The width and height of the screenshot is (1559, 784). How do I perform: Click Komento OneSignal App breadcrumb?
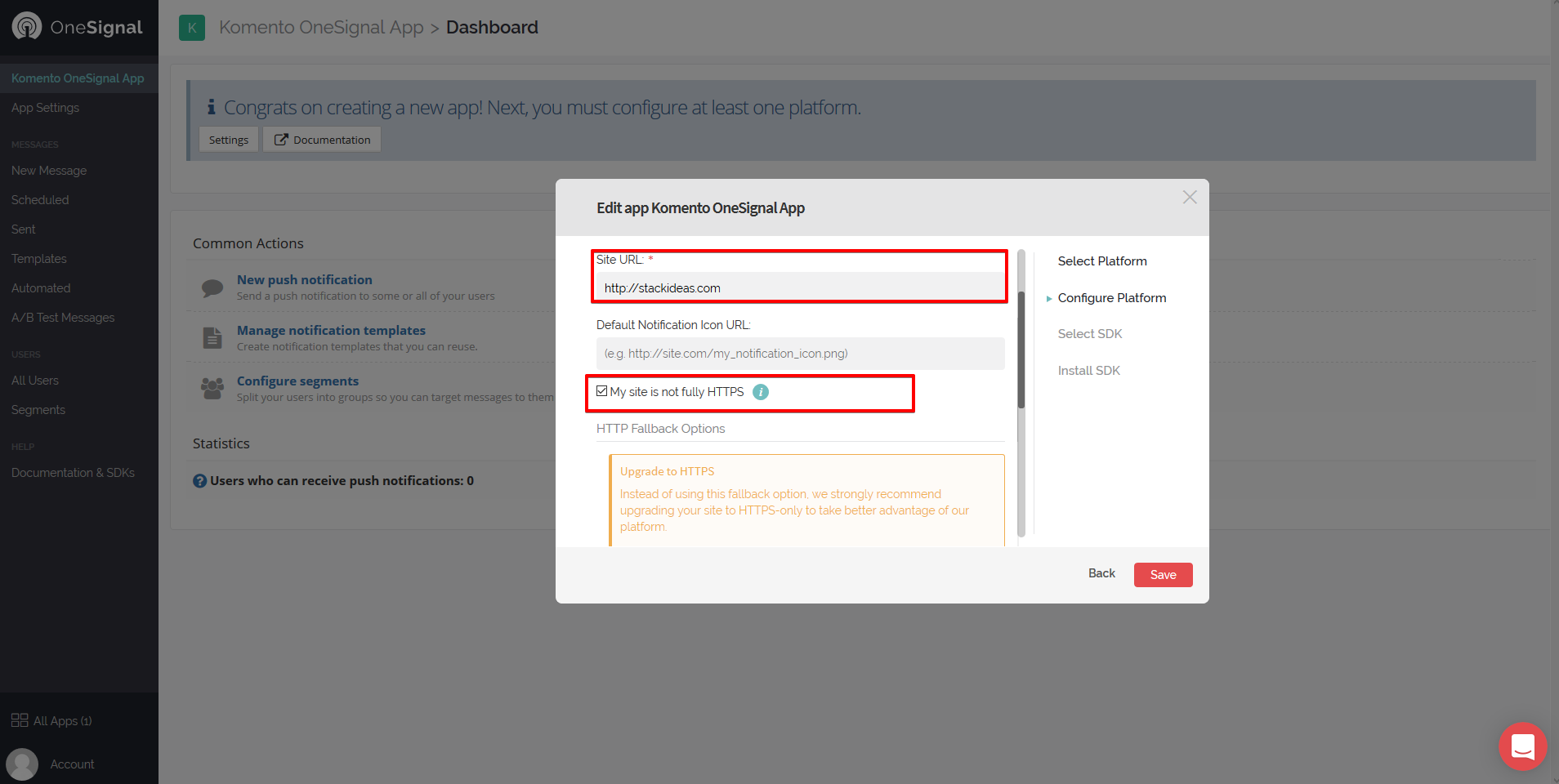[x=321, y=28]
